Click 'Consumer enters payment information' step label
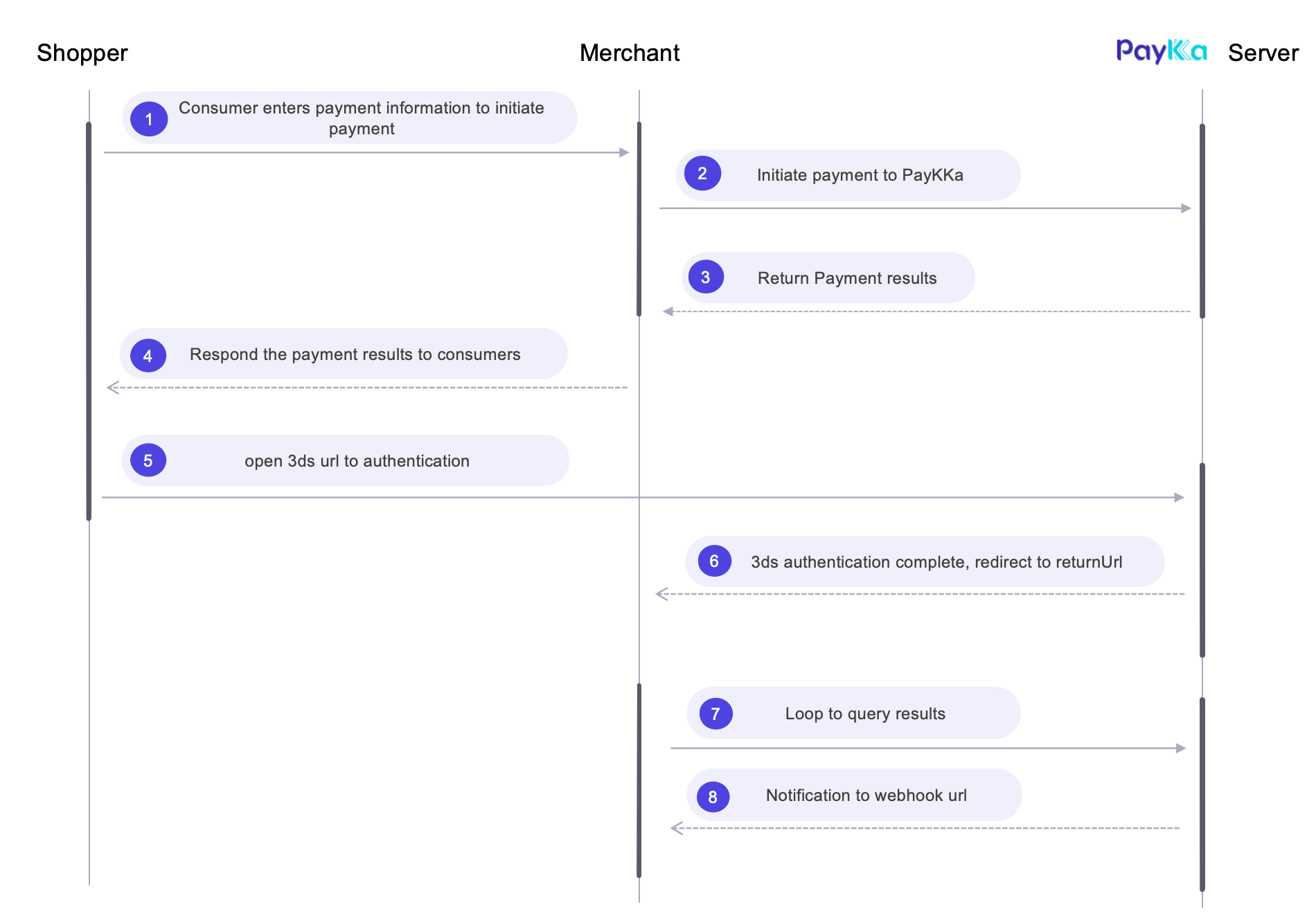This screenshot has width=1316, height=918. (x=362, y=118)
